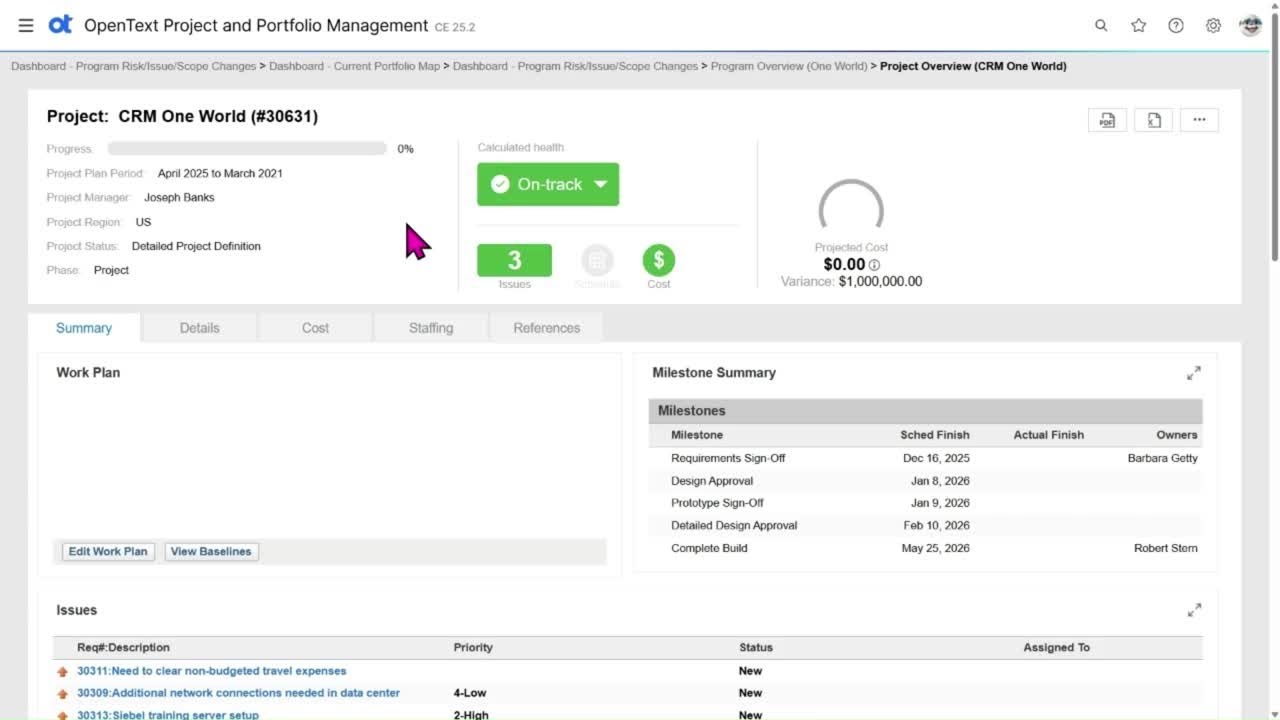Click the Priority column header in Issues
The width and height of the screenshot is (1280, 720).
pyautogui.click(x=473, y=648)
